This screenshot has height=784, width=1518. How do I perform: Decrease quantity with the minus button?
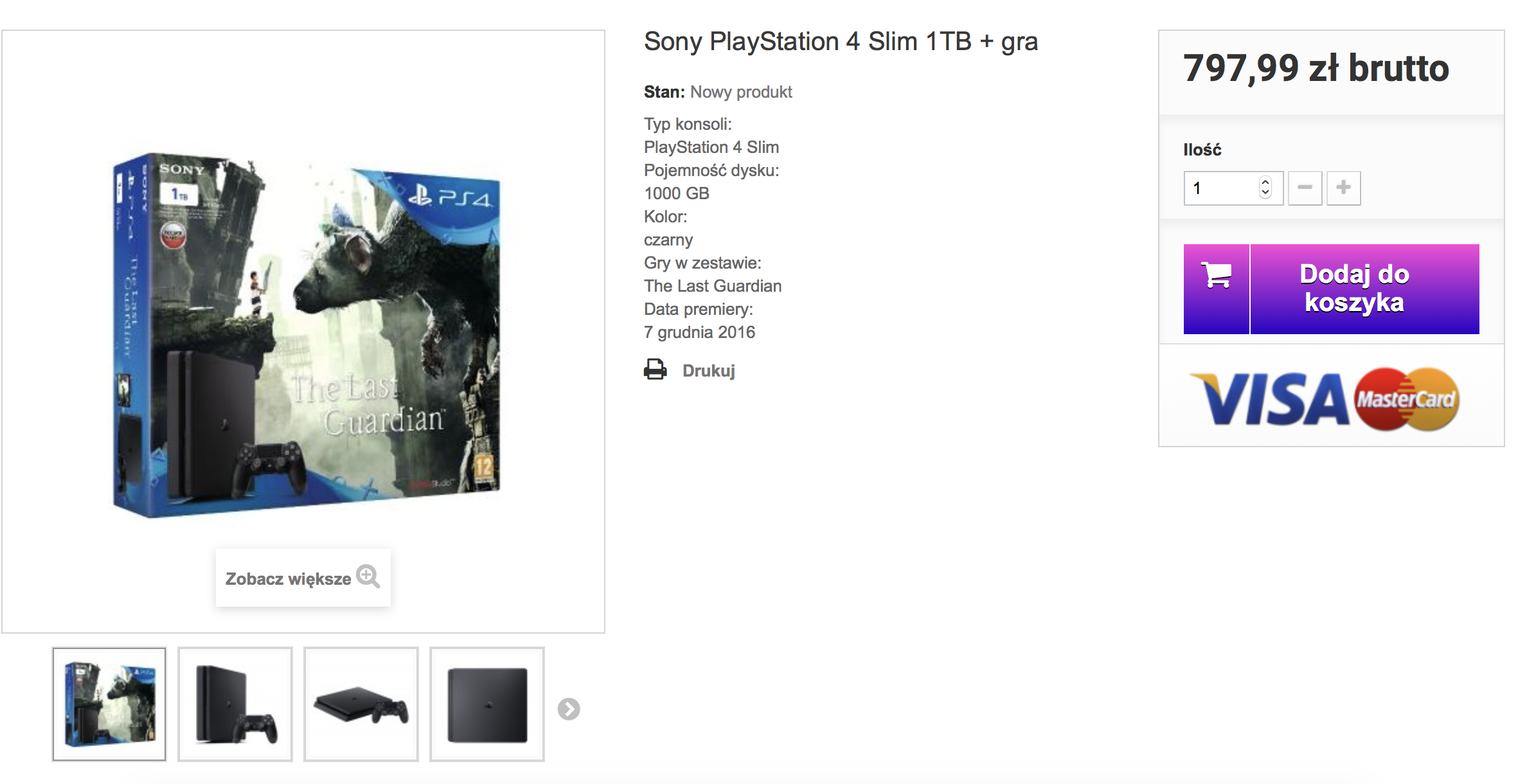(1305, 188)
